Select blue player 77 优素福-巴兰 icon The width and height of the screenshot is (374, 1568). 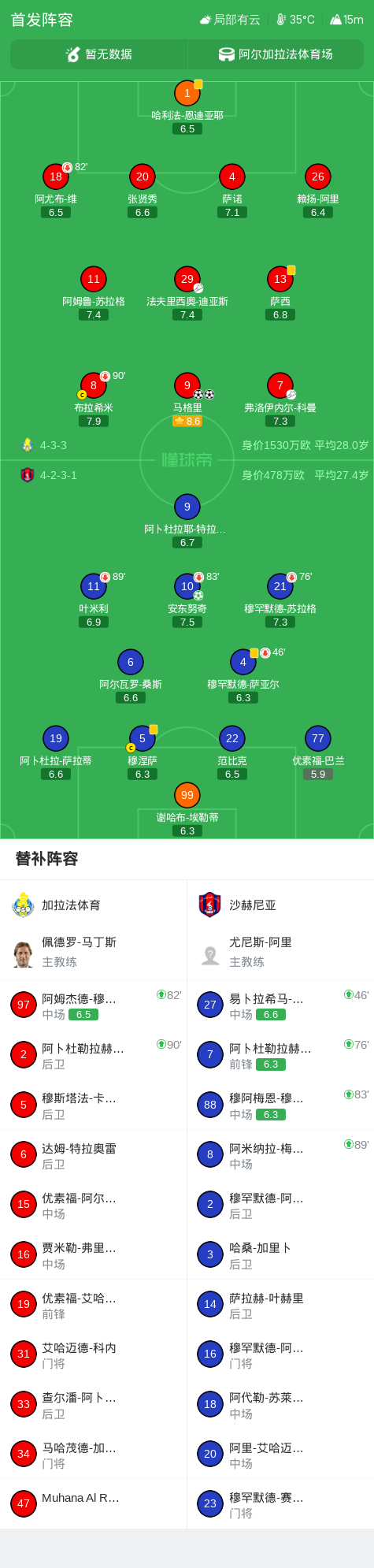click(317, 738)
